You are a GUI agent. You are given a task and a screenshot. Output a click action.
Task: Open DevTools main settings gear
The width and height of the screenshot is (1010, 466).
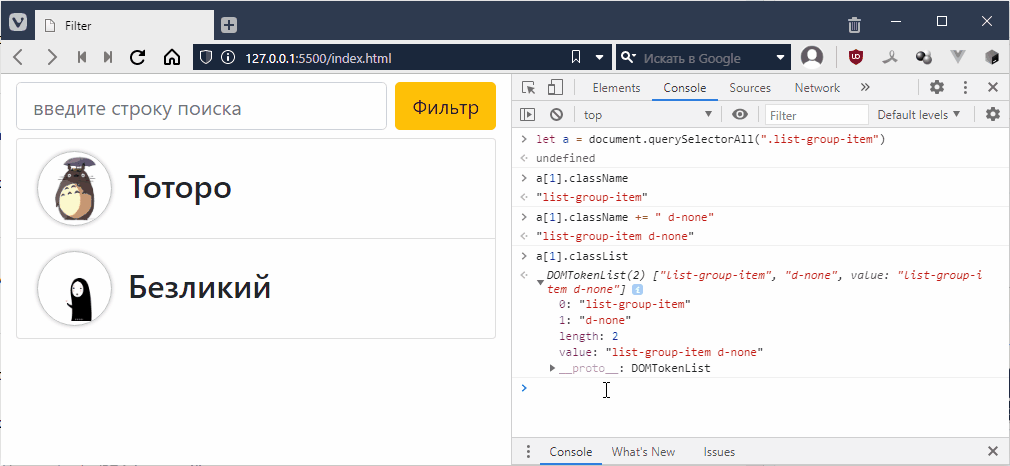click(937, 88)
